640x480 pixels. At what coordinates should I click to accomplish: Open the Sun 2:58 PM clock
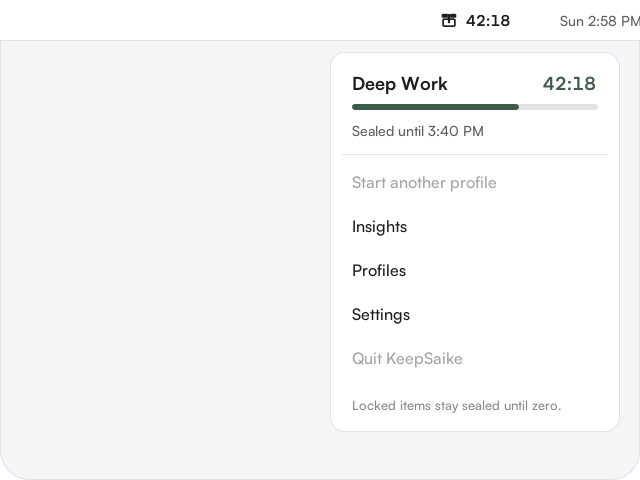click(600, 21)
